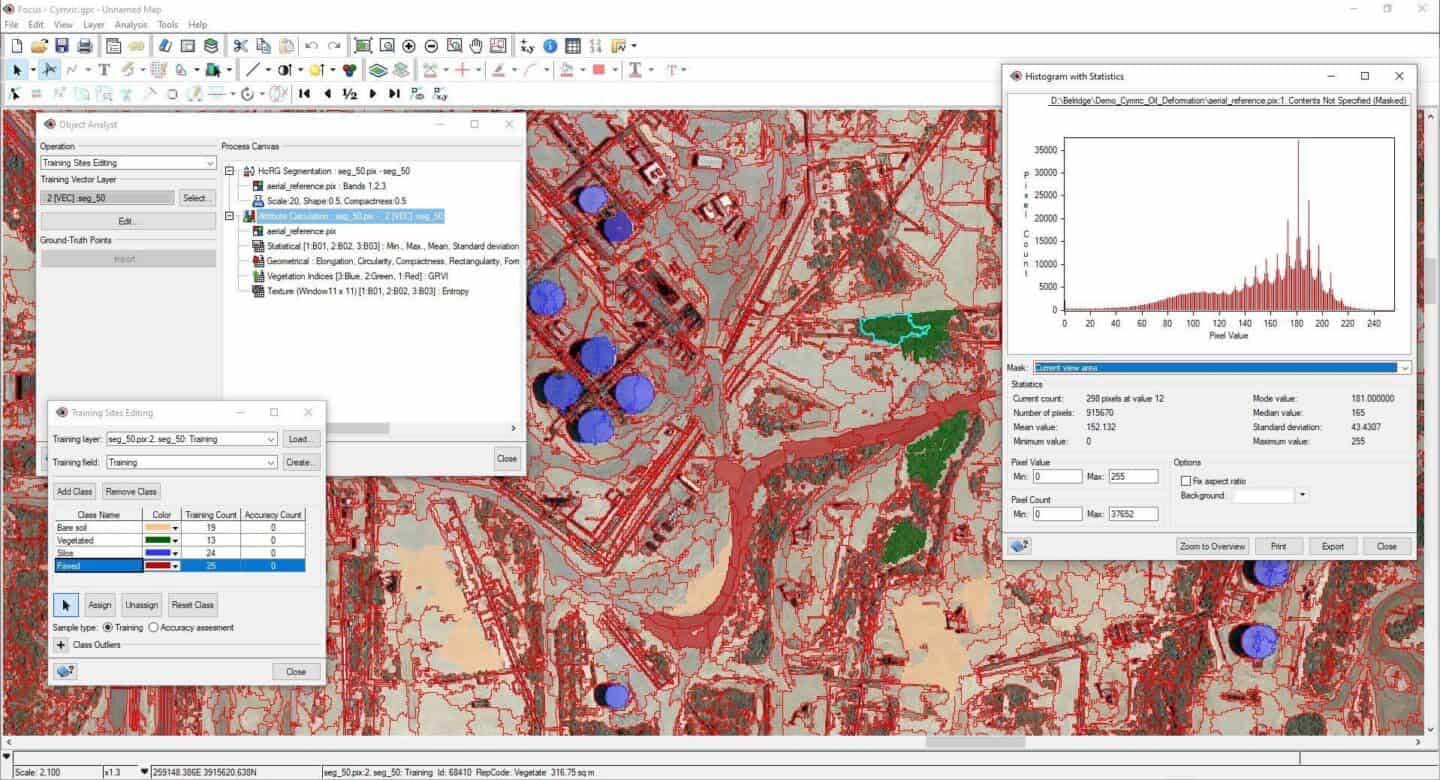The image size is (1440, 780).
Task: Click the blue information icon in toolbar
Action: point(550,46)
